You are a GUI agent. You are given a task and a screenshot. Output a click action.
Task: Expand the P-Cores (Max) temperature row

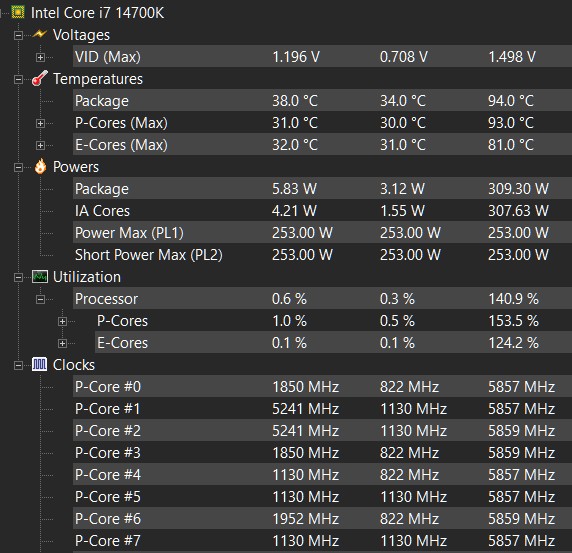coord(40,123)
